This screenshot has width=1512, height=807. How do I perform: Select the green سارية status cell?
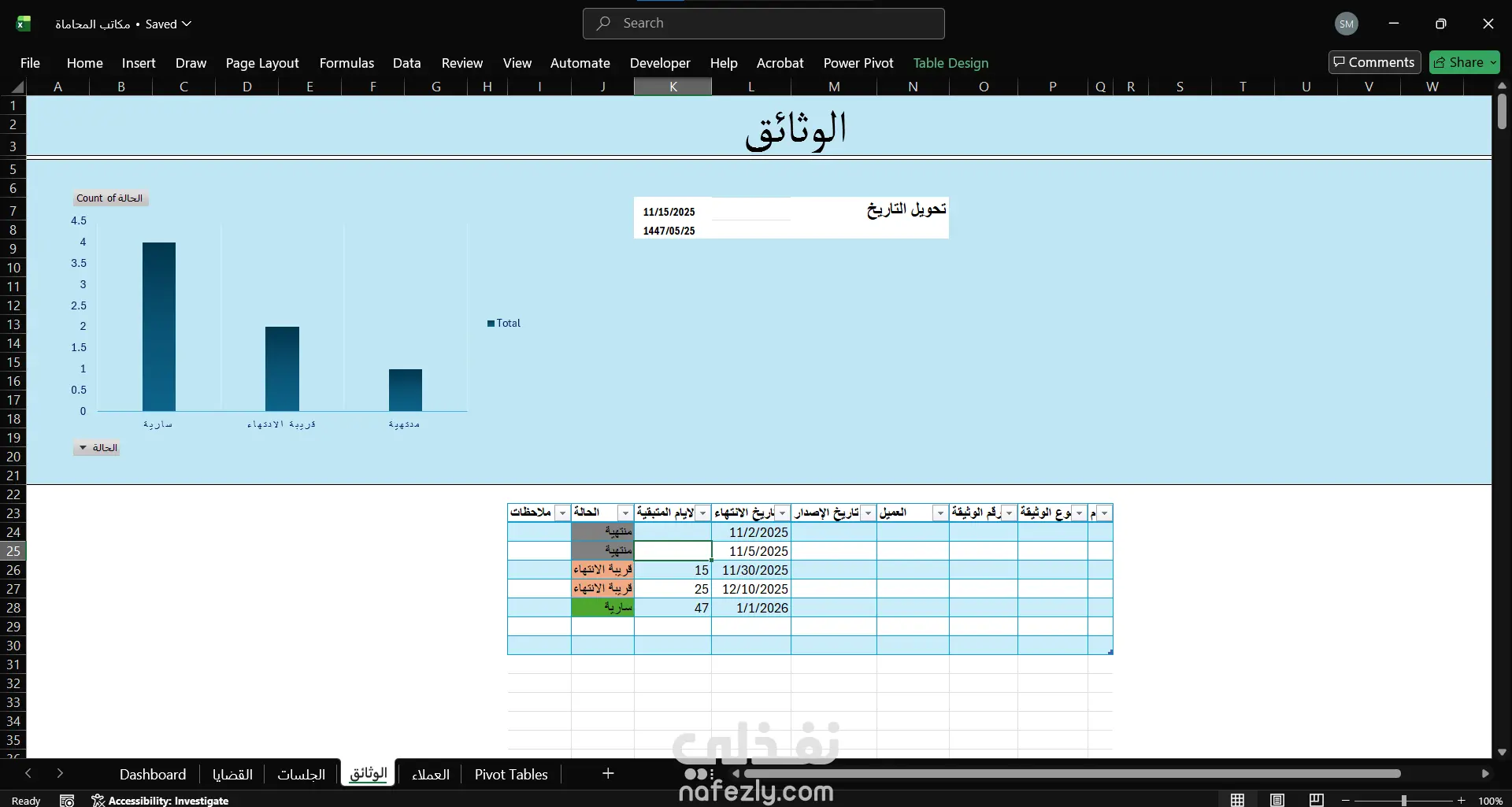[x=603, y=608]
